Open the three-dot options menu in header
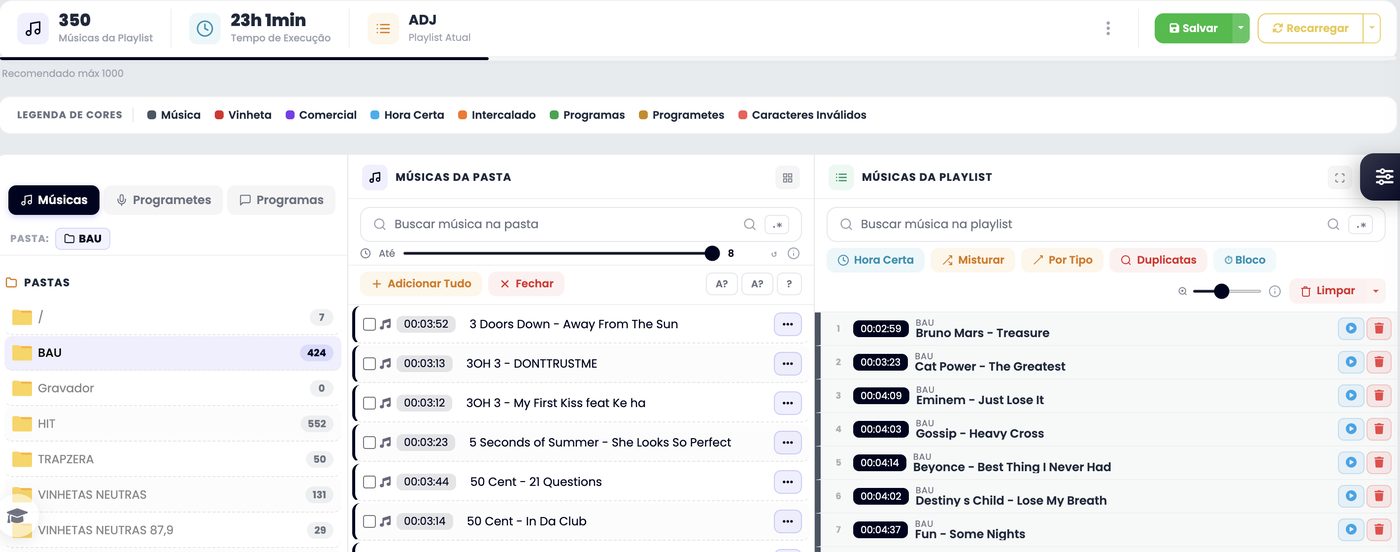 [1107, 28]
